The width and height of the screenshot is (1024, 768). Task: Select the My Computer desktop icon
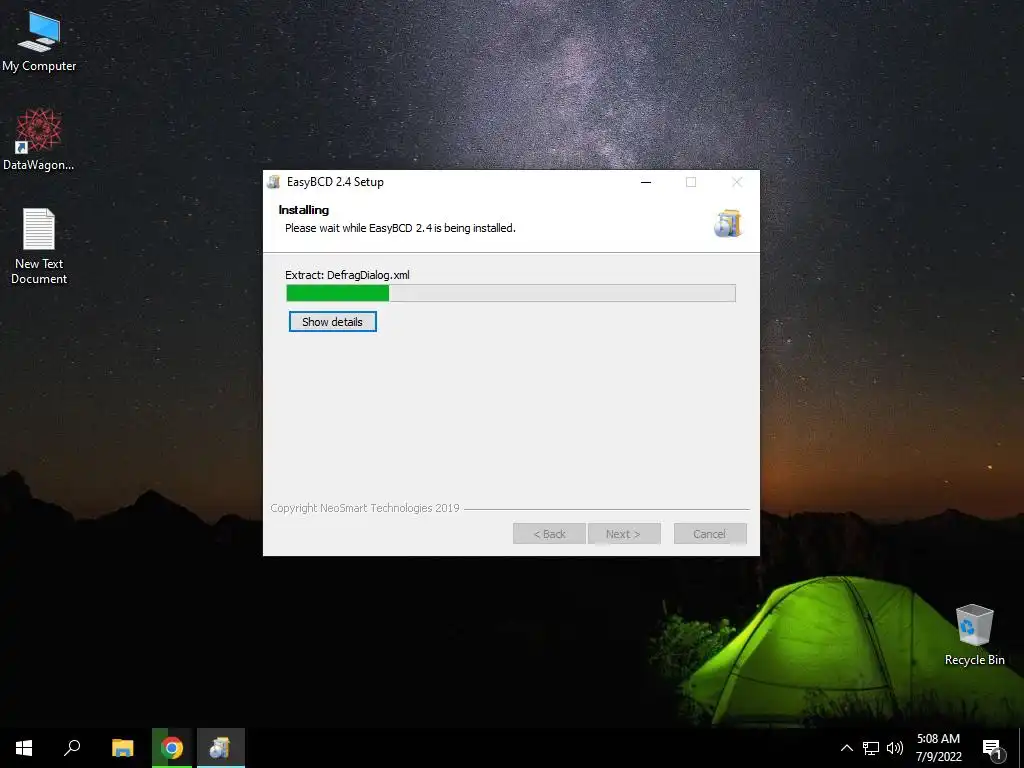click(x=39, y=42)
